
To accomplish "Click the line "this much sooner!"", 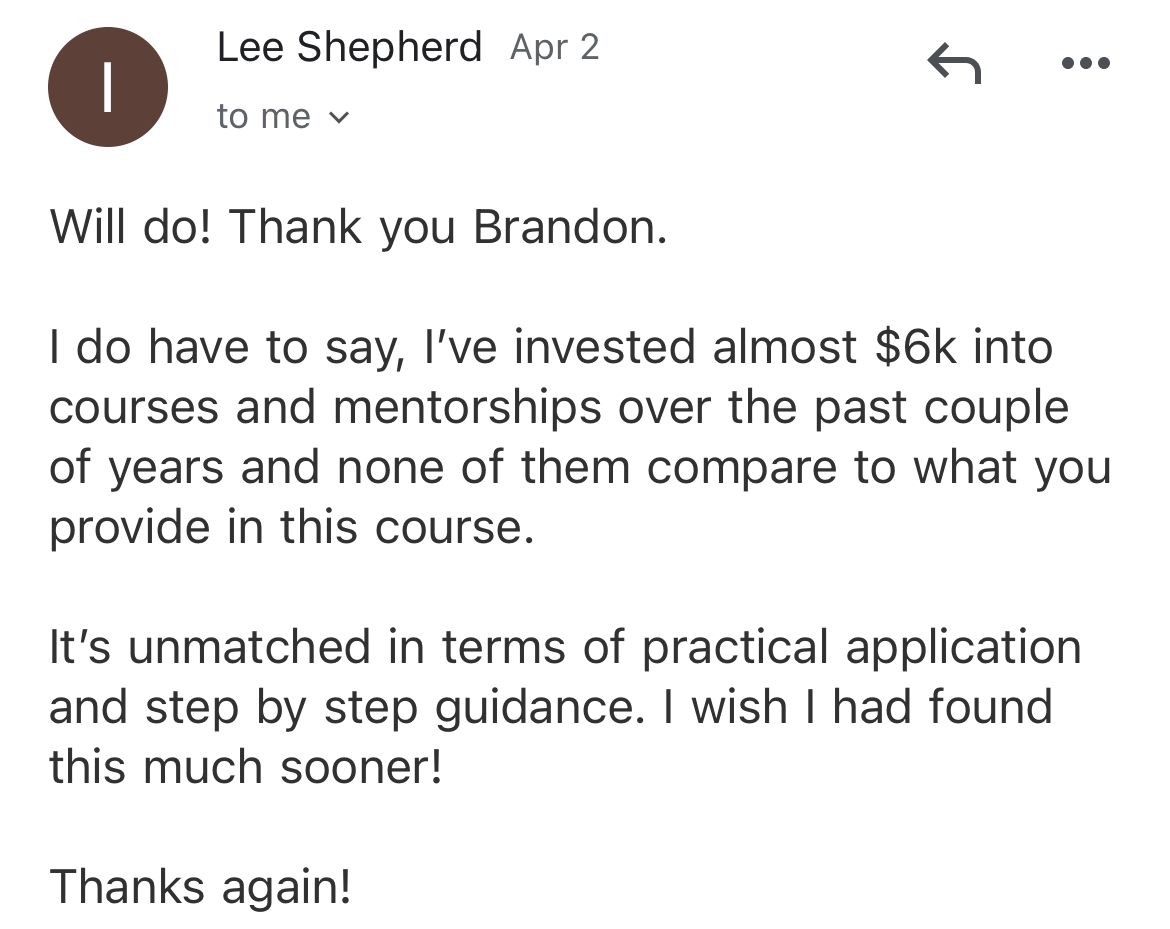I will [245, 767].
